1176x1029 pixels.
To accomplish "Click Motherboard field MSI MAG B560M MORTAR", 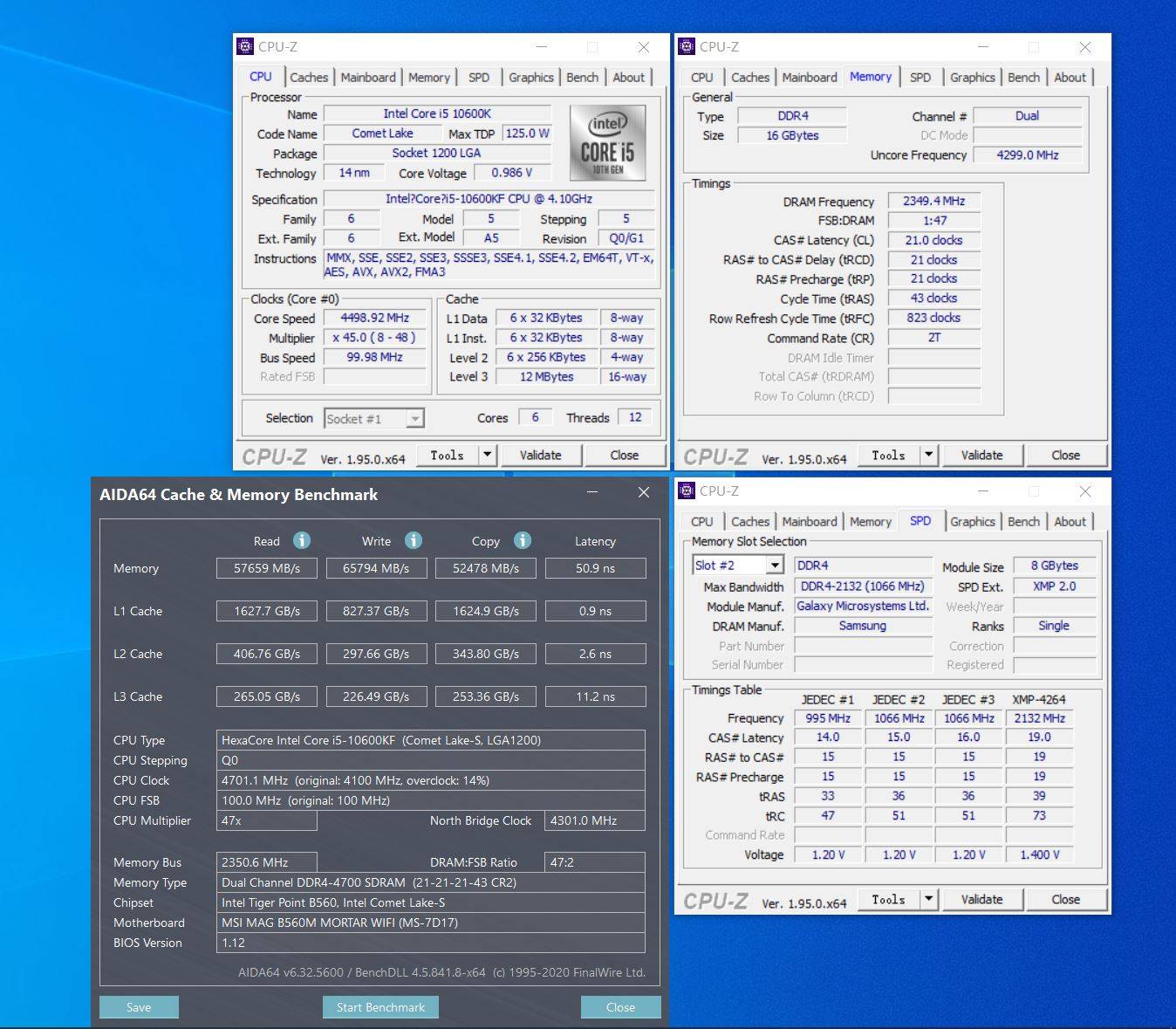I will (x=431, y=923).
